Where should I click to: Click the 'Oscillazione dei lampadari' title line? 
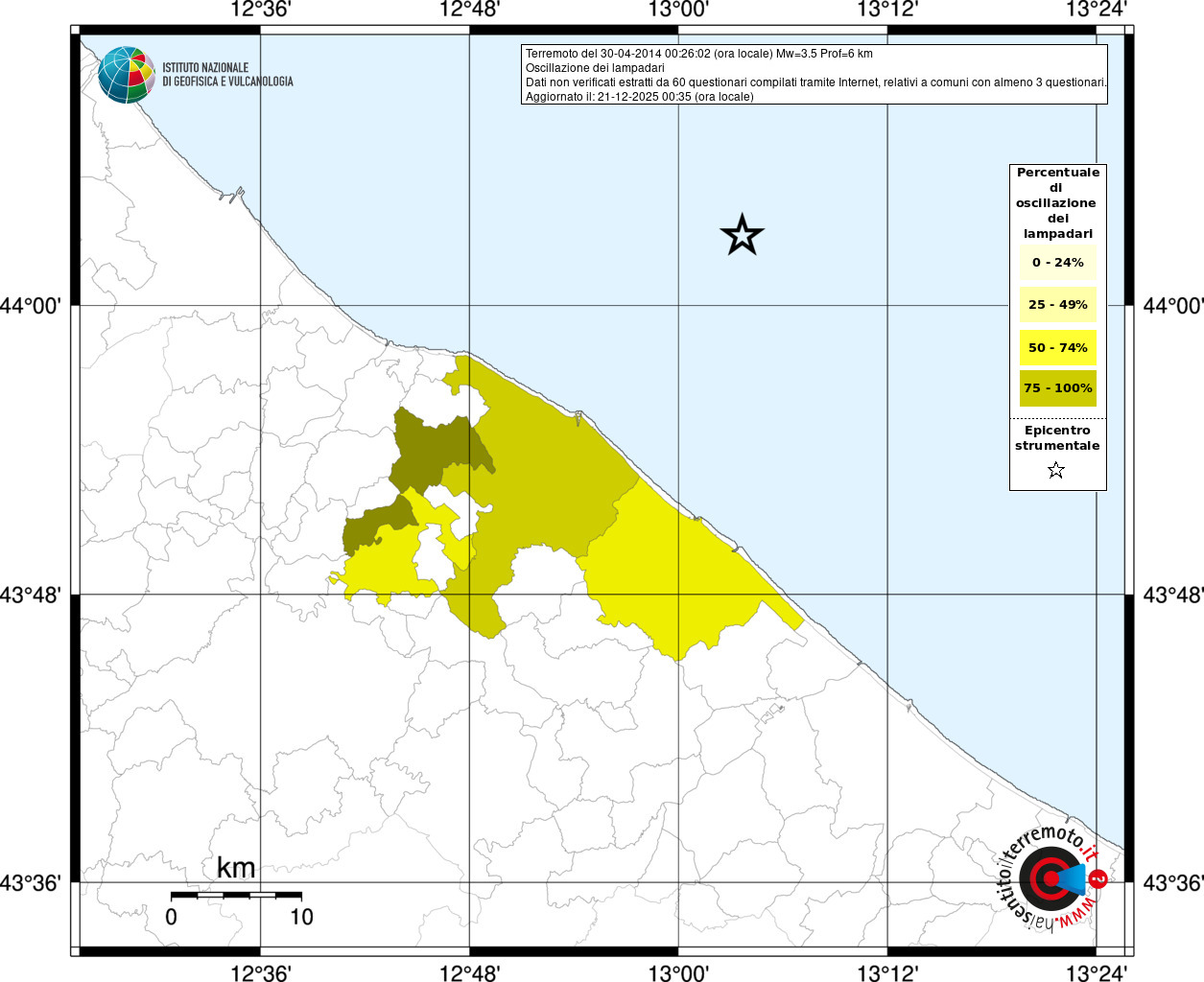[x=595, y=68]
